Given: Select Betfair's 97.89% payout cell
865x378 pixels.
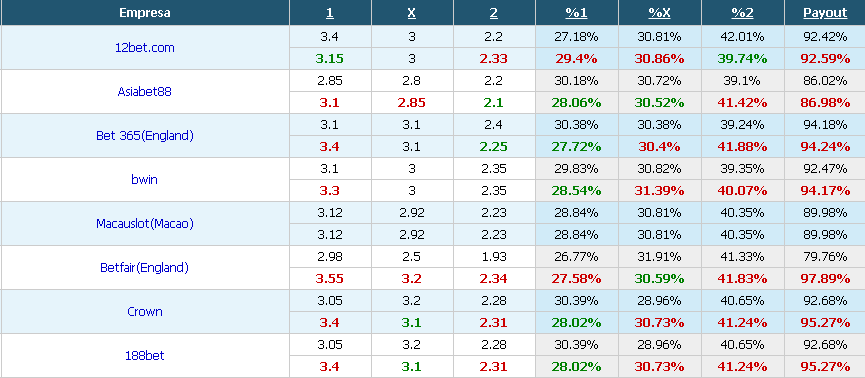Looking at the screenshot, I should click(825, 279).
